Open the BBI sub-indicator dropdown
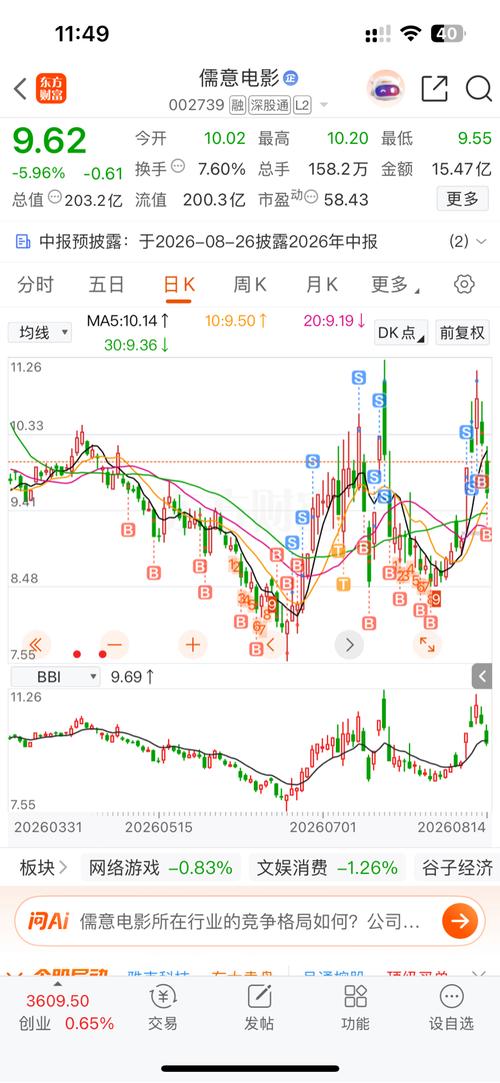 point(55,677)
